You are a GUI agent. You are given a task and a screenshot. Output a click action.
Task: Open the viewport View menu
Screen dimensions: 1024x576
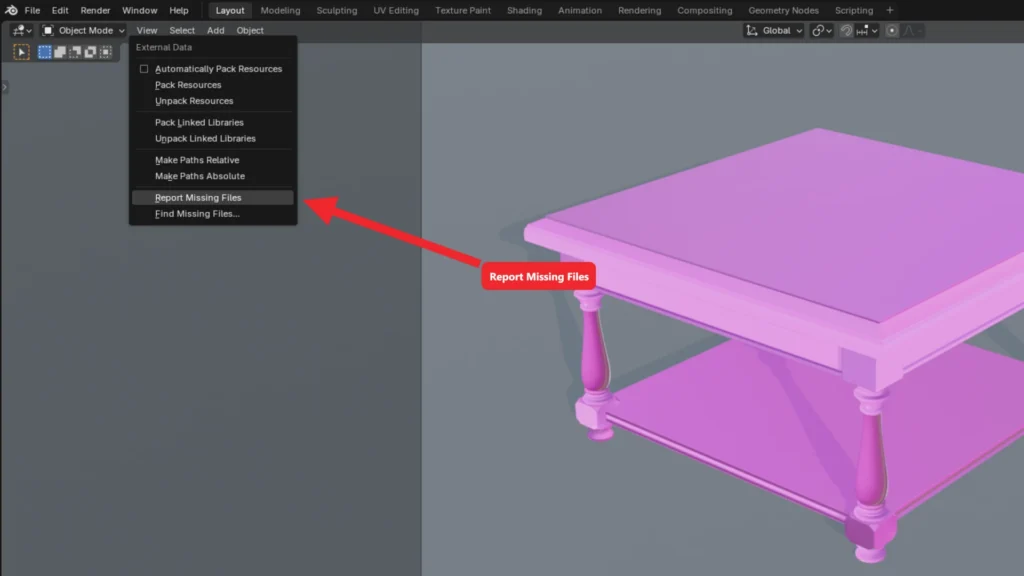click(147, 31)
